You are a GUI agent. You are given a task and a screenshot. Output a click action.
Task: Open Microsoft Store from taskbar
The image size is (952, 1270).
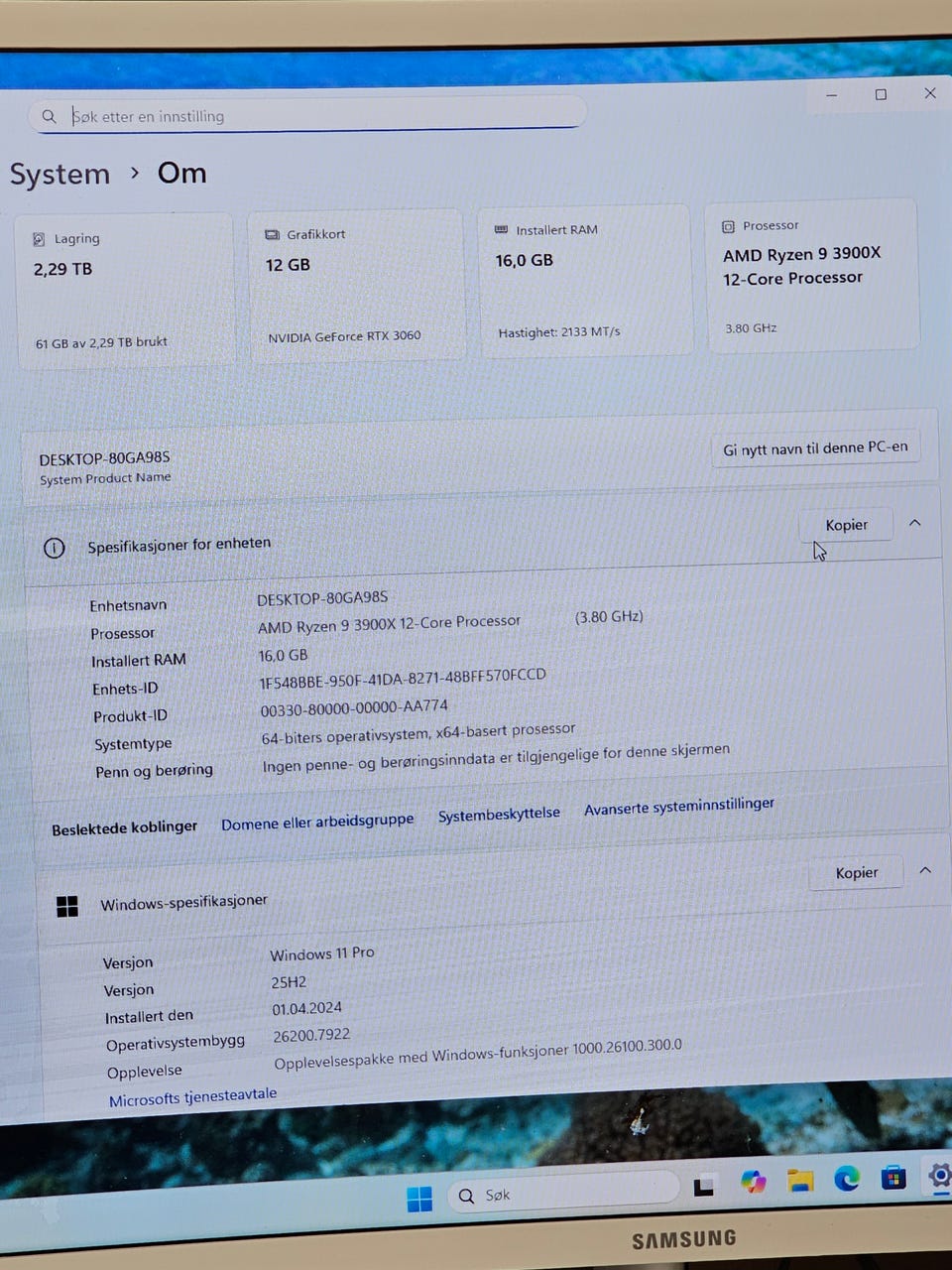893,1178
